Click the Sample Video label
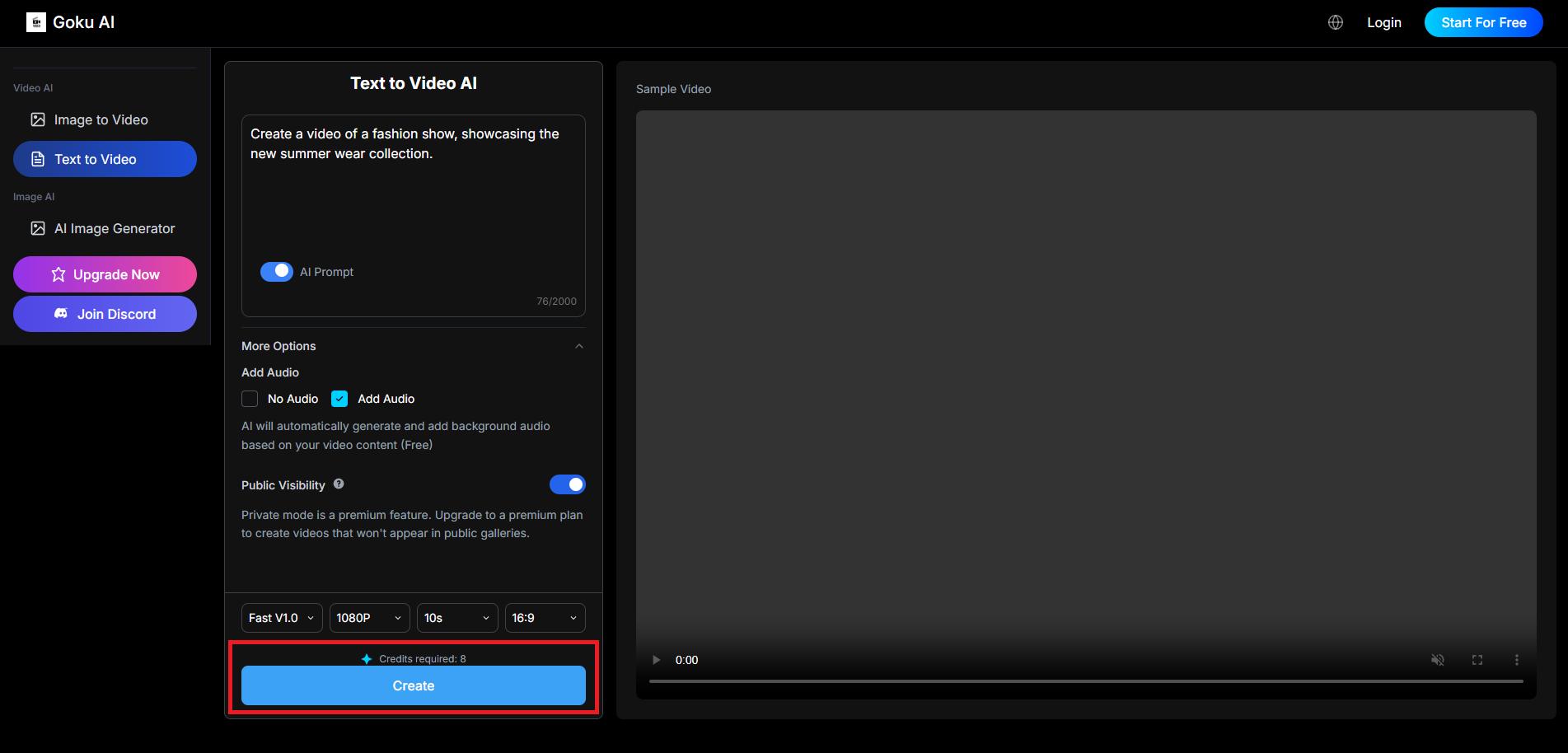 pos(673,89)
